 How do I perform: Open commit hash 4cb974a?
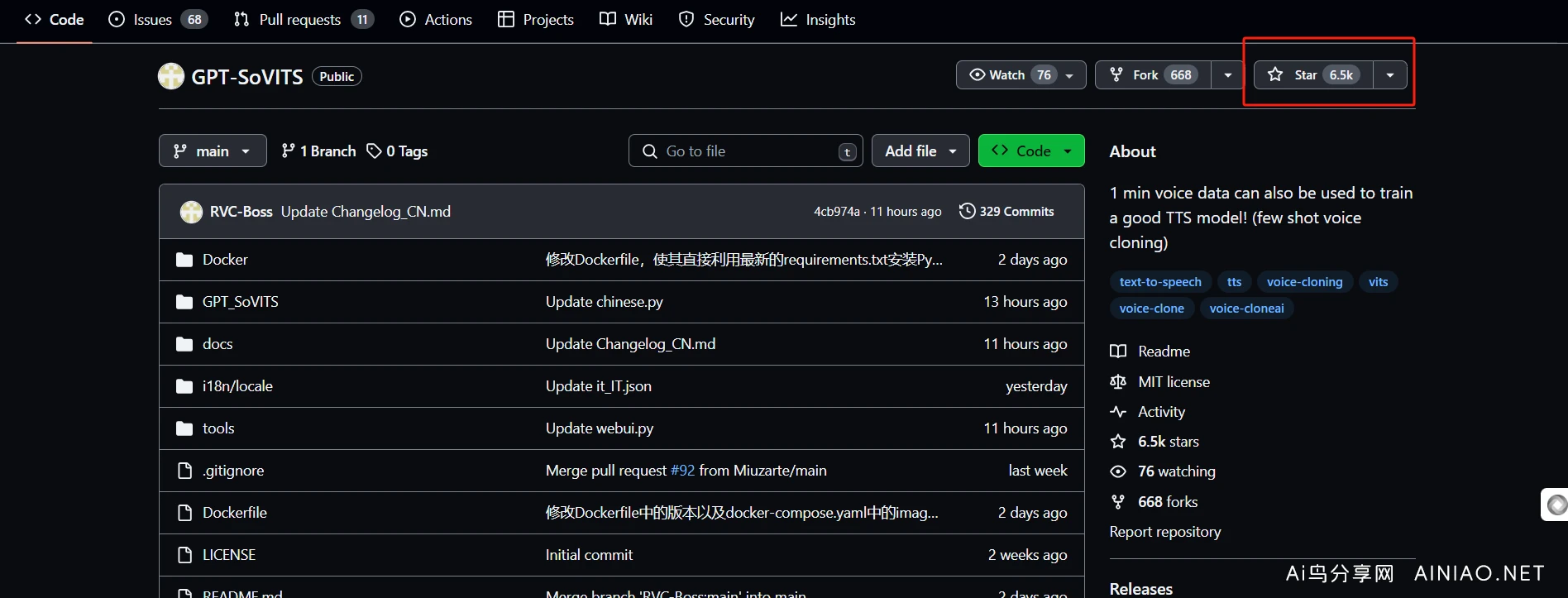[x=836, y=212]
